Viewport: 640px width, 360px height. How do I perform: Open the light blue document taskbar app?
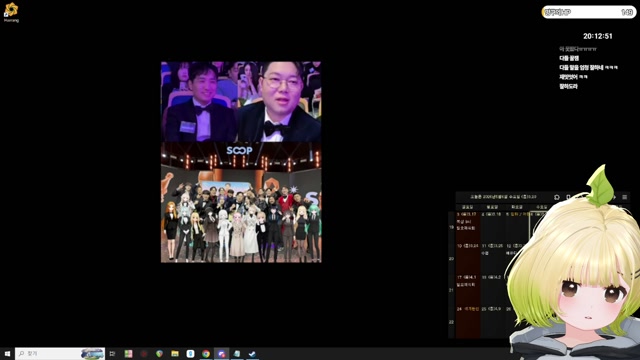(x=237, y=353)
